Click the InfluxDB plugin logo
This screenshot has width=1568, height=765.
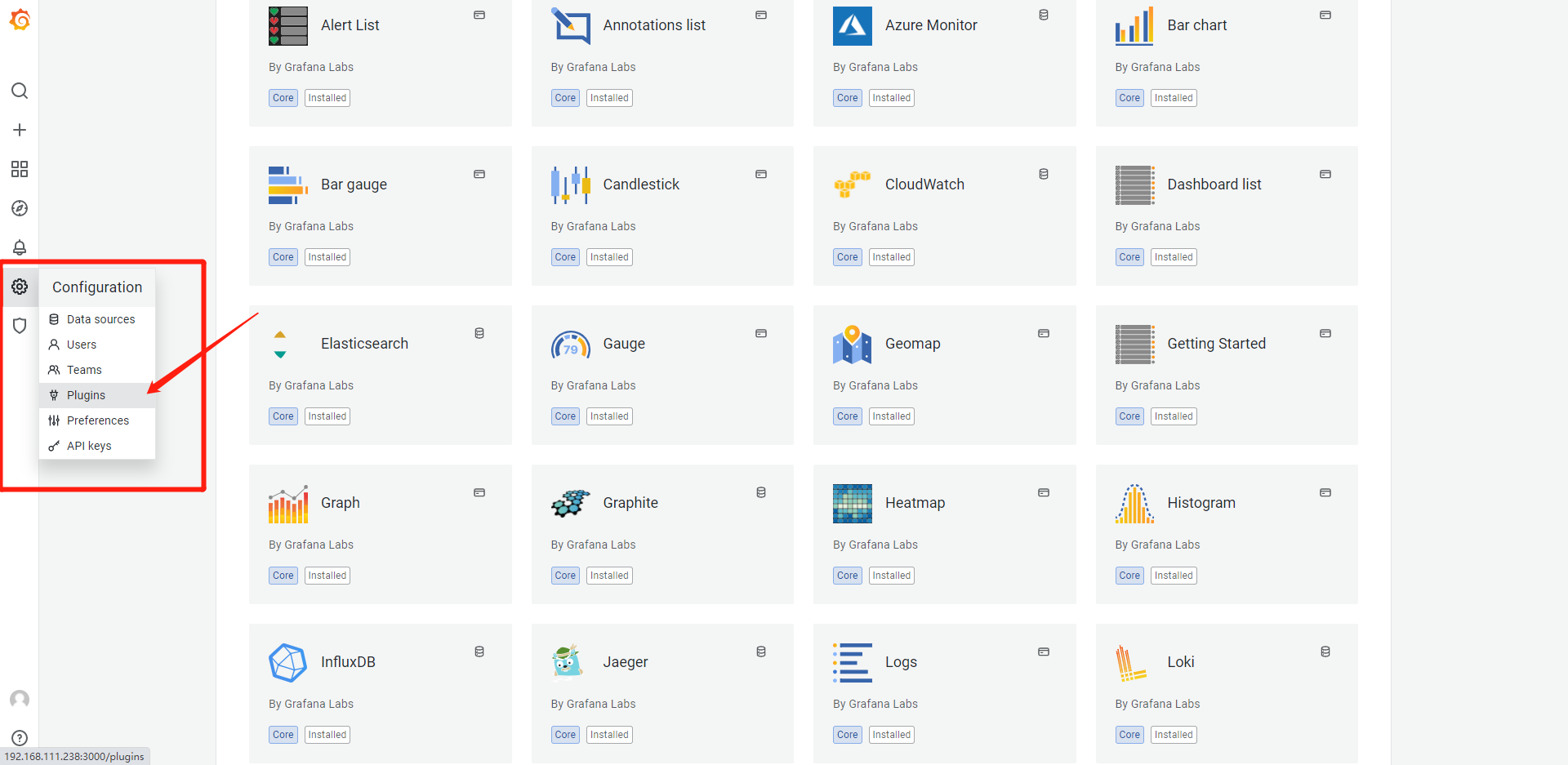click(x=288, y=662)
